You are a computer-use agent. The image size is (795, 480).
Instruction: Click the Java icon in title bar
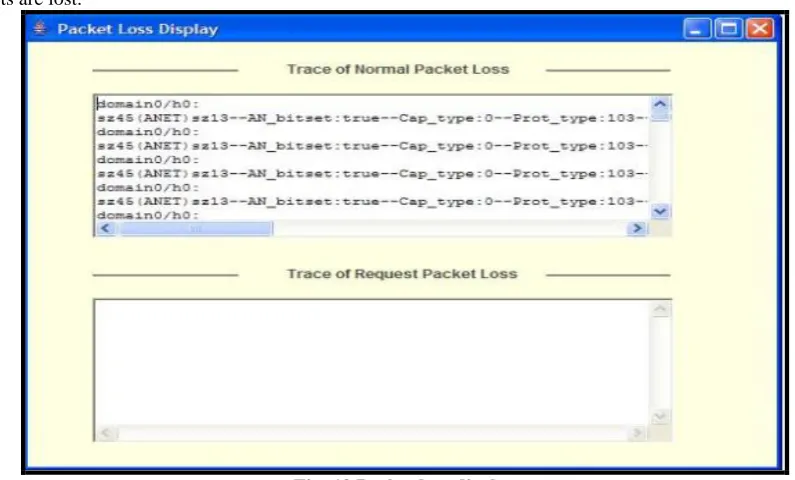(40, 28)
